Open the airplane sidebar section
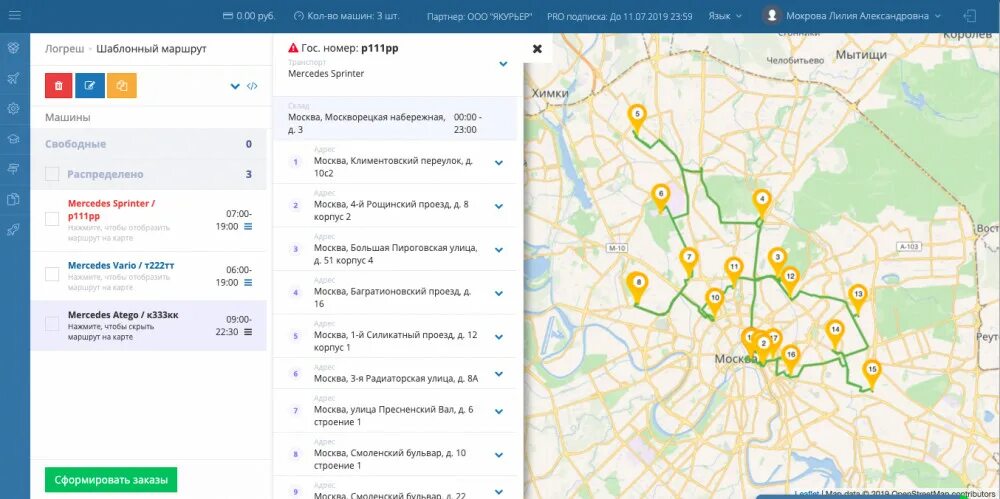The image size is (1000, 499). [x=13, y=78]
